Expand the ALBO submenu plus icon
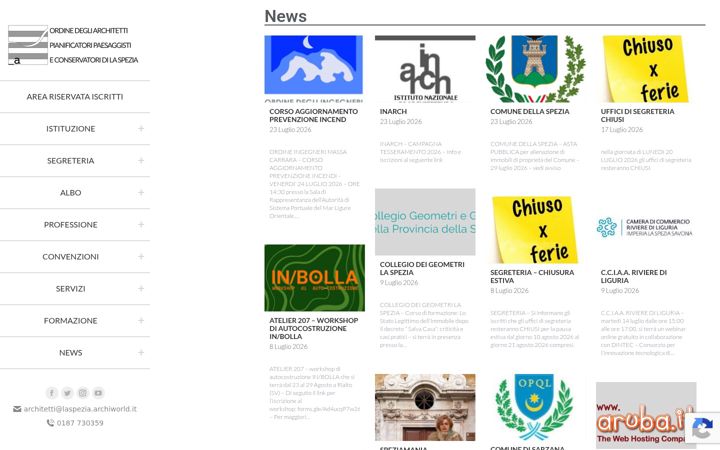Screen dimensions: 720x450 [141, 192]
